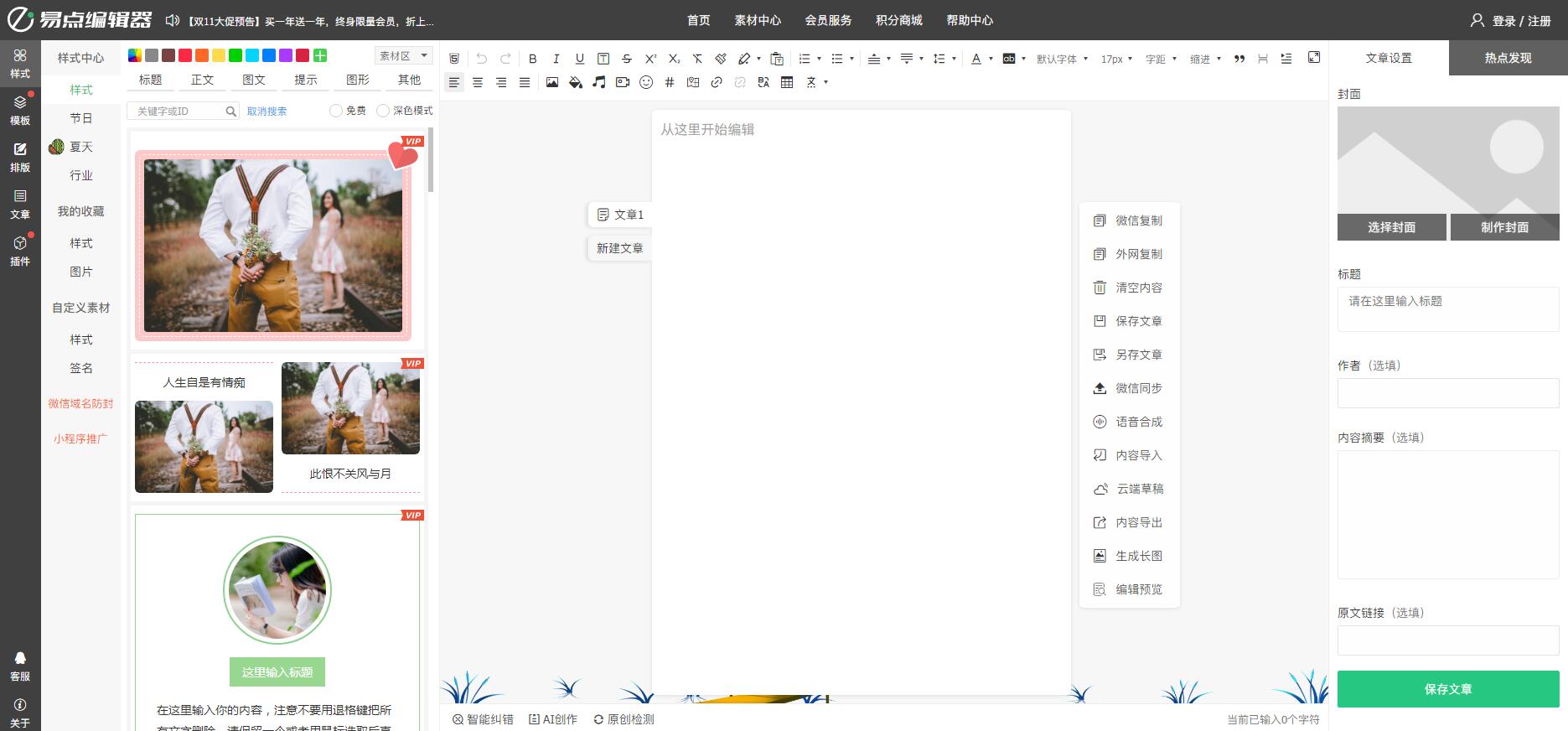
Task: Click the 选择封面 button
Action: 1391,227
